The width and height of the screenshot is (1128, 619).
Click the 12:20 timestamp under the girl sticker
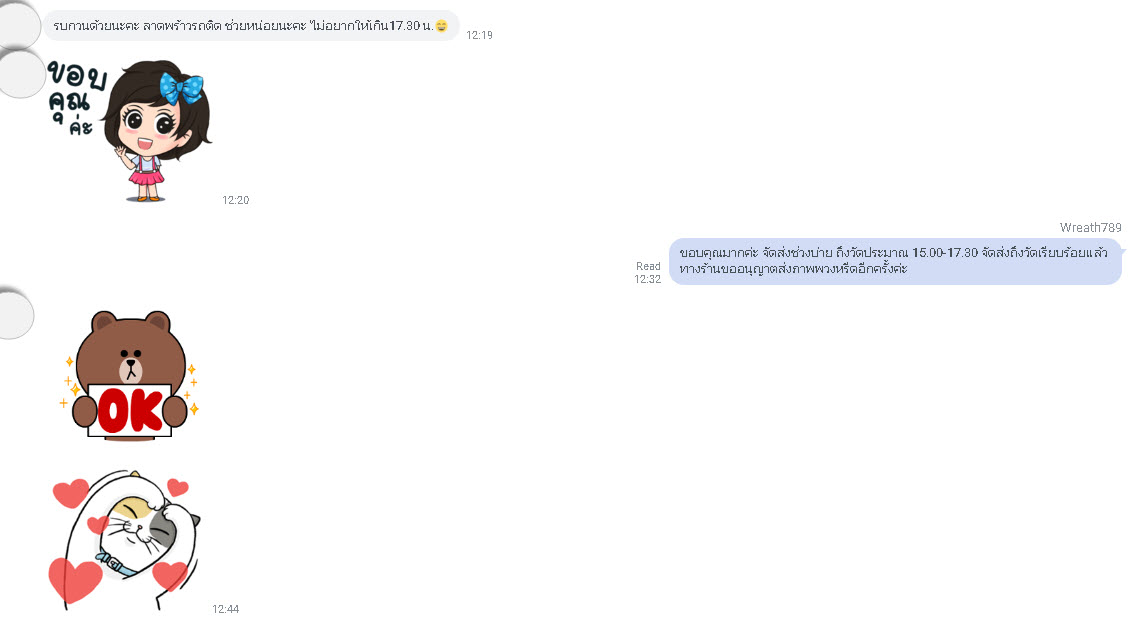[235, 200]
